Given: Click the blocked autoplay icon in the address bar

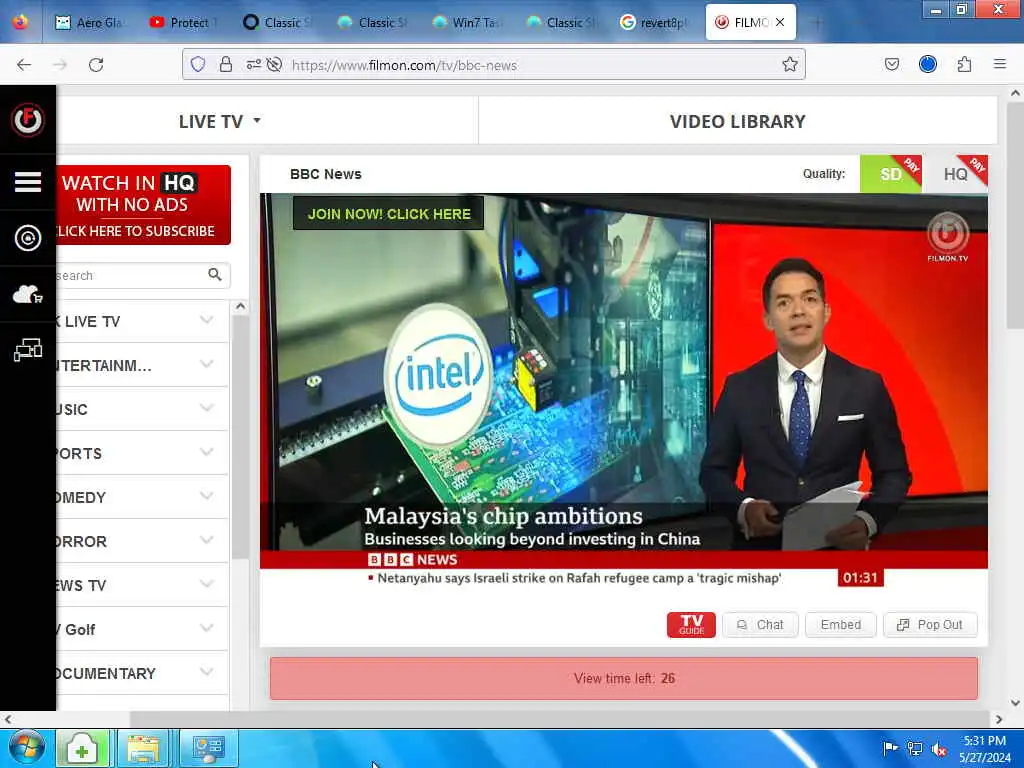Looking at the screenshot, I should point(274,64).
